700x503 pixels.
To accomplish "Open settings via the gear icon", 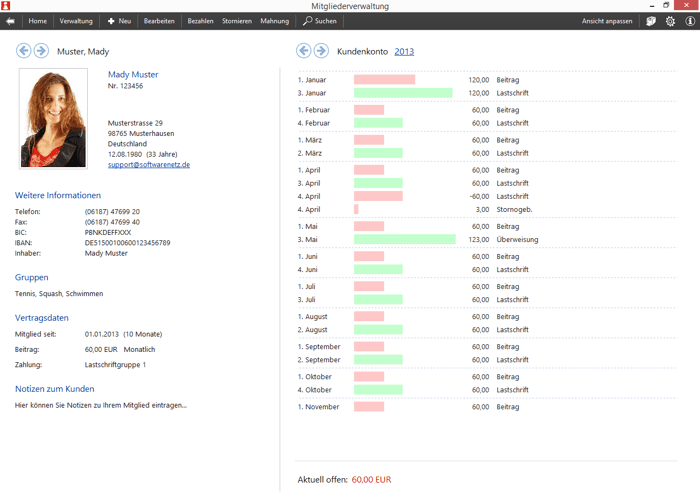I will coord(670,21).
